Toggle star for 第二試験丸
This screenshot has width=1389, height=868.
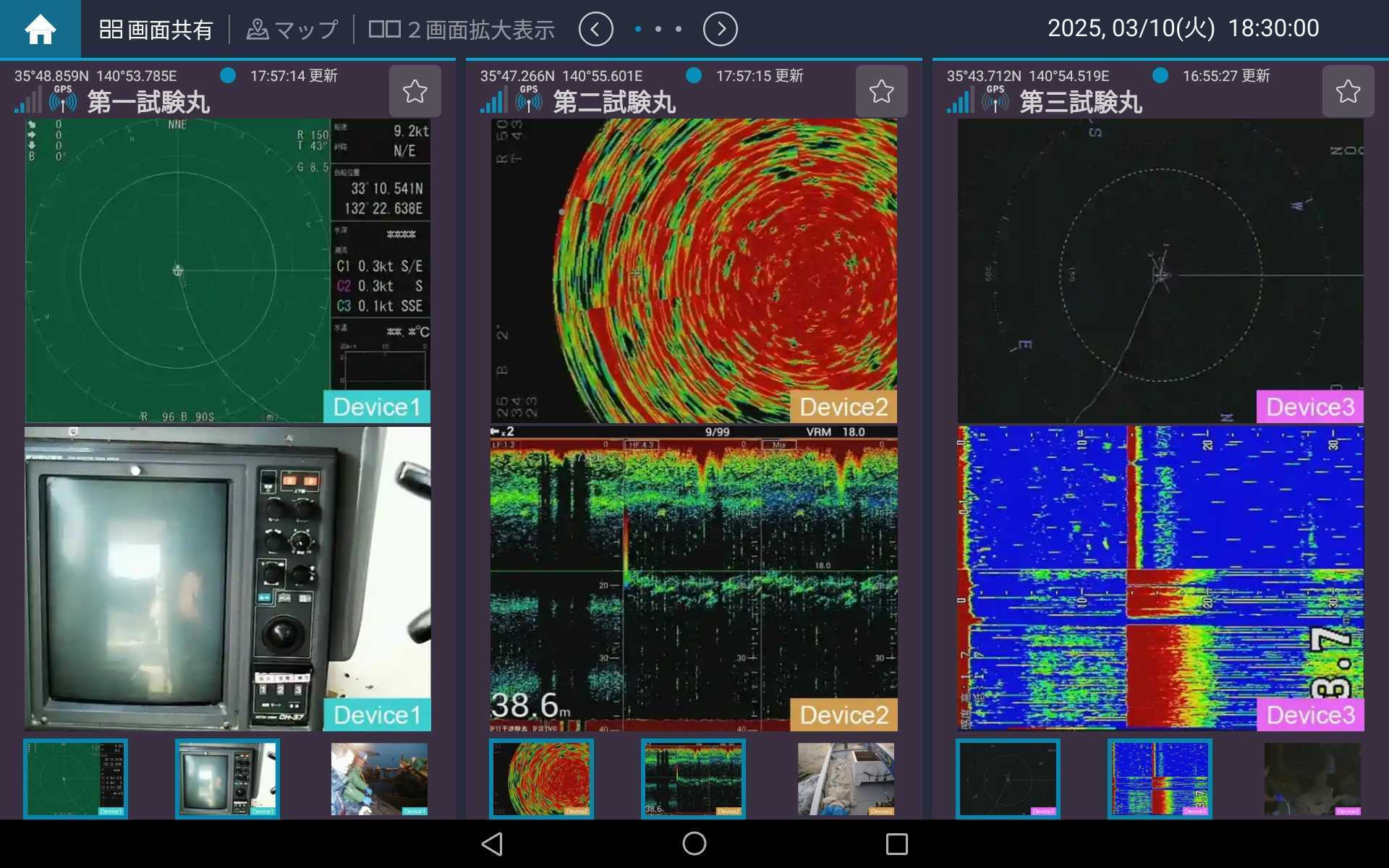coord(880,91)
